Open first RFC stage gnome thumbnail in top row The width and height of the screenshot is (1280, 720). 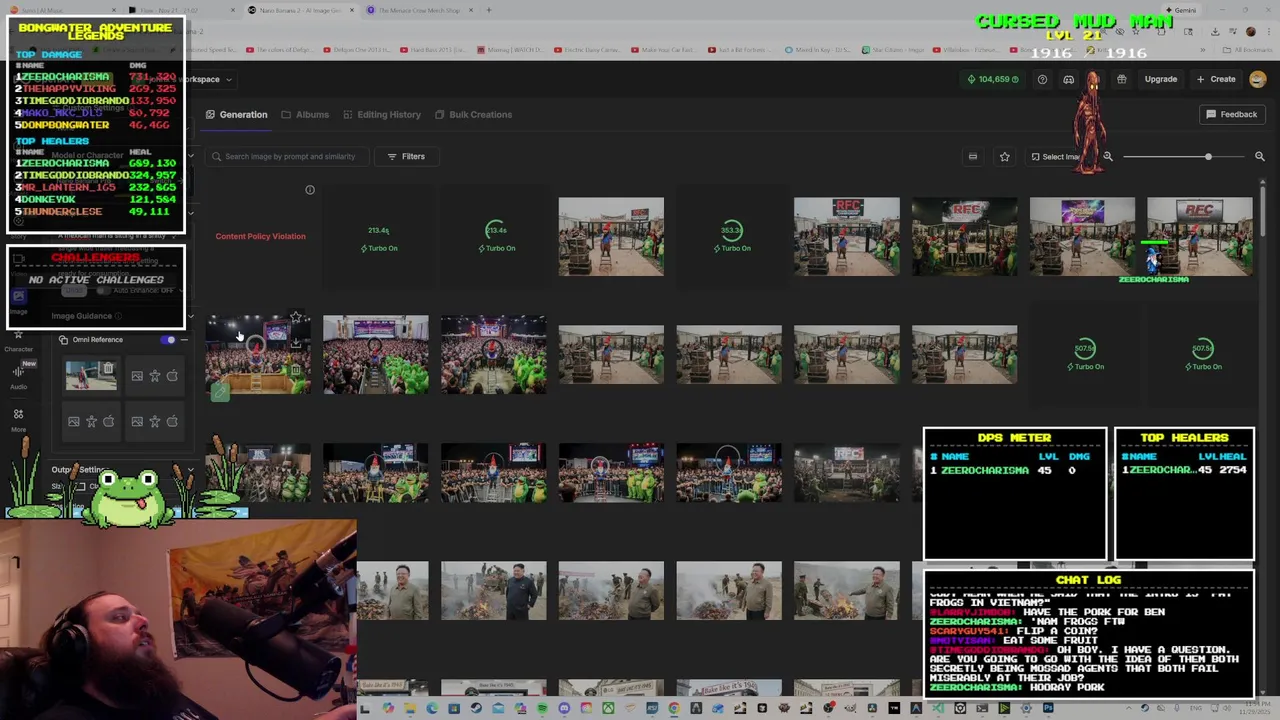(611, 236)
